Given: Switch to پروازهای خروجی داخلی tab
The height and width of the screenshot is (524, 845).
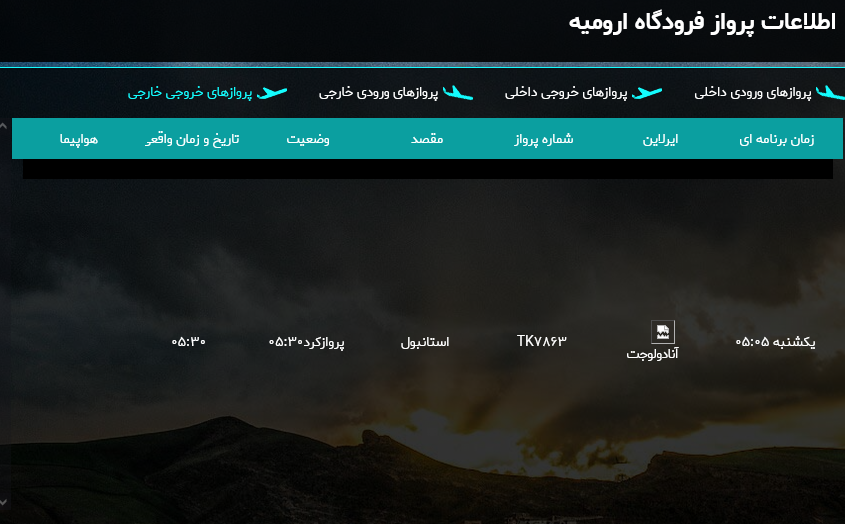Looking at the screenshot, I should point(566,93).
